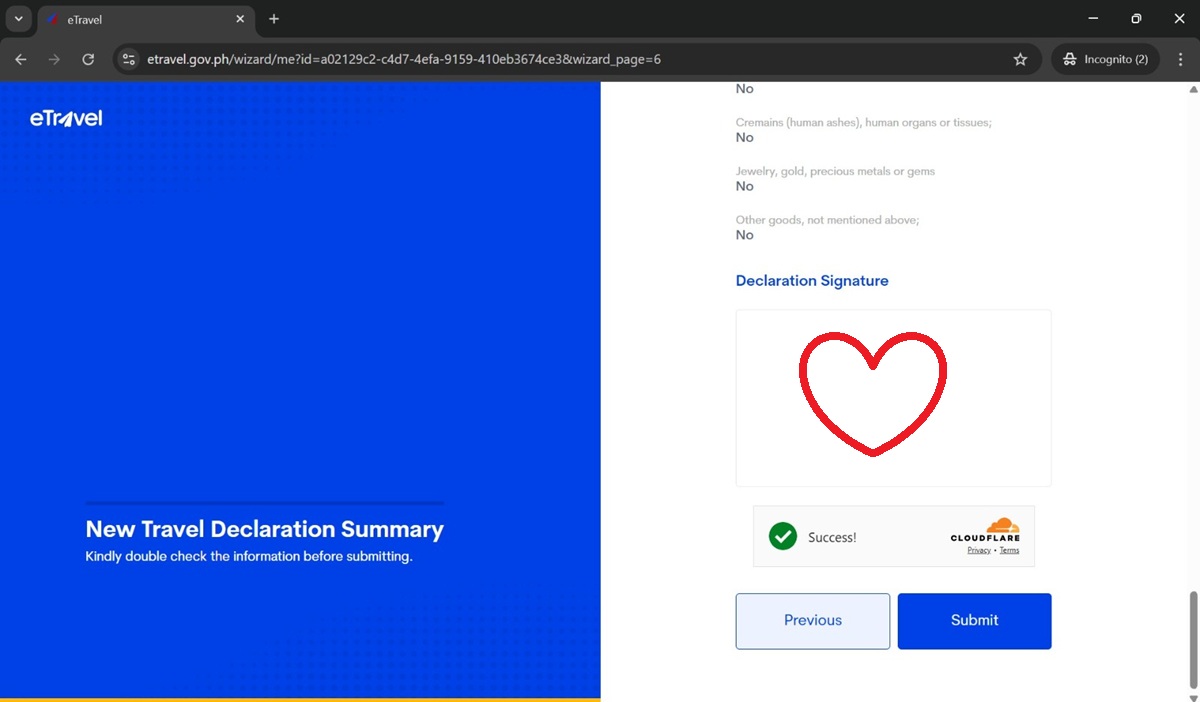Click inside the browser address bar

pyautogui.click(x=400, y=59)
